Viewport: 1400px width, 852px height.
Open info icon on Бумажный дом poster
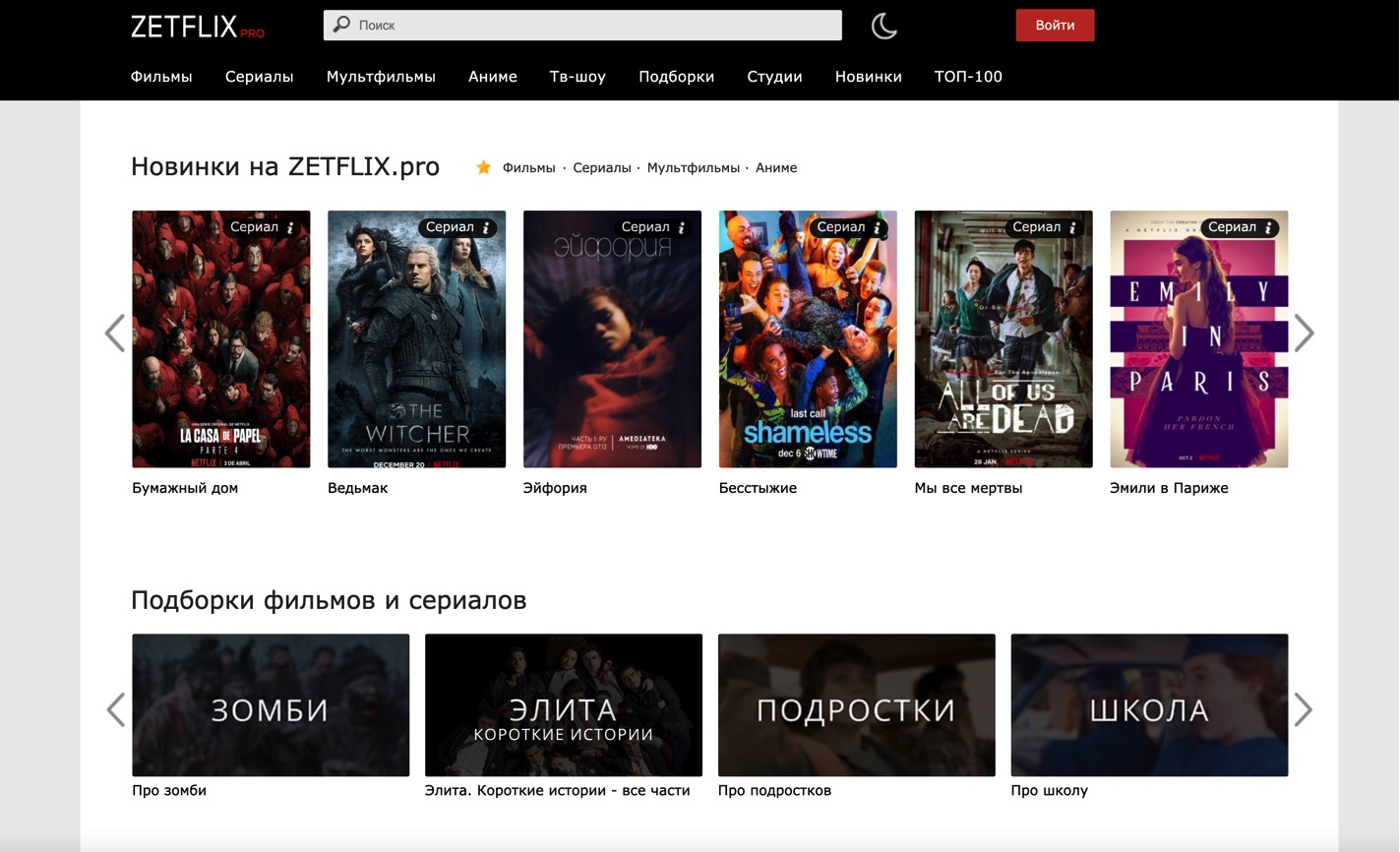(290, 227)
